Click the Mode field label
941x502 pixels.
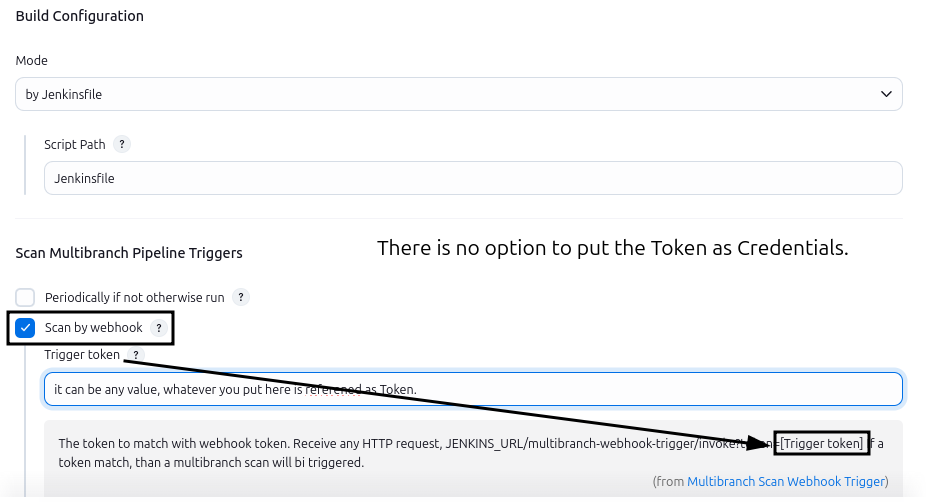32,61
